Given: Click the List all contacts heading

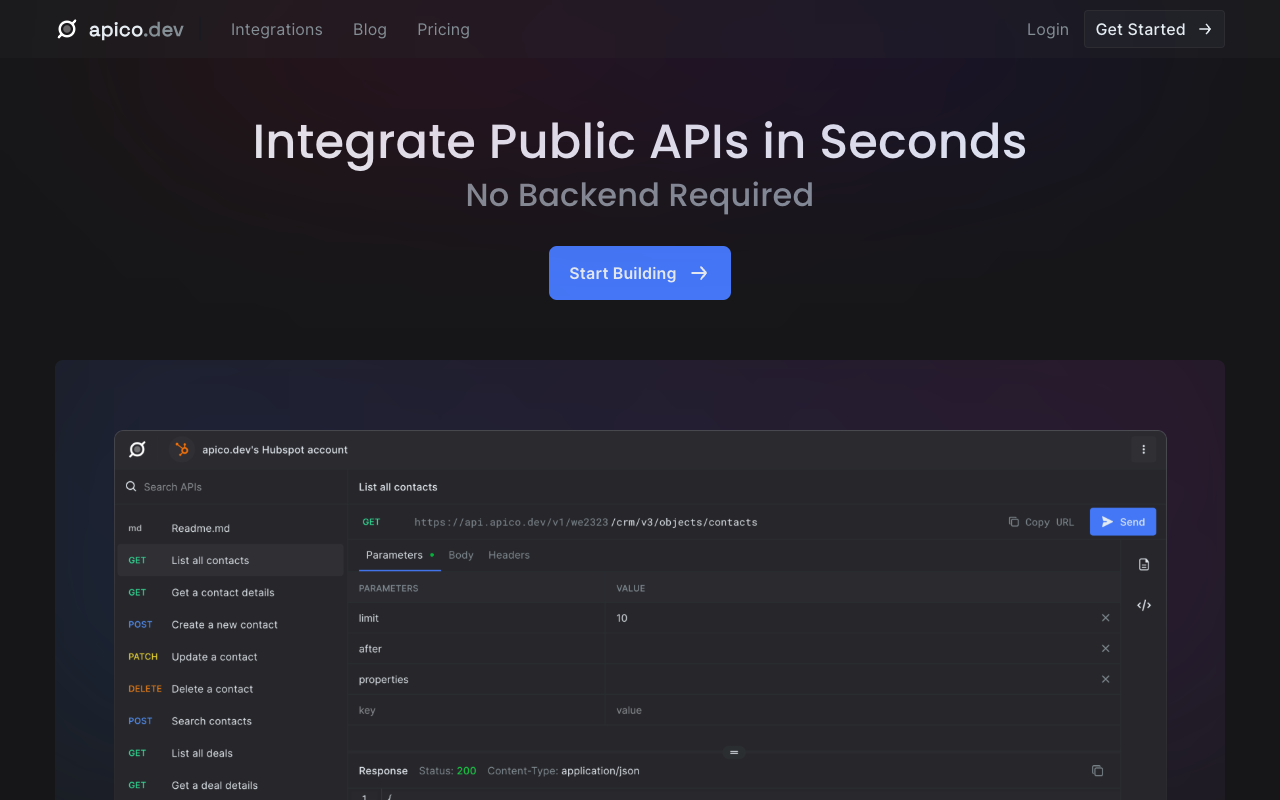Looking at the screenshot, I should point(398,487).
